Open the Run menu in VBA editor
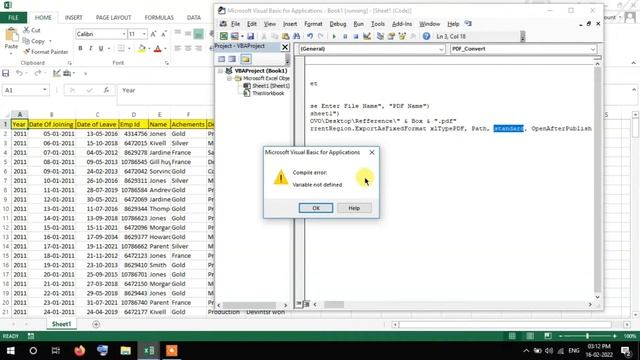The image size is (640, 360). click(x=358, y=24)
